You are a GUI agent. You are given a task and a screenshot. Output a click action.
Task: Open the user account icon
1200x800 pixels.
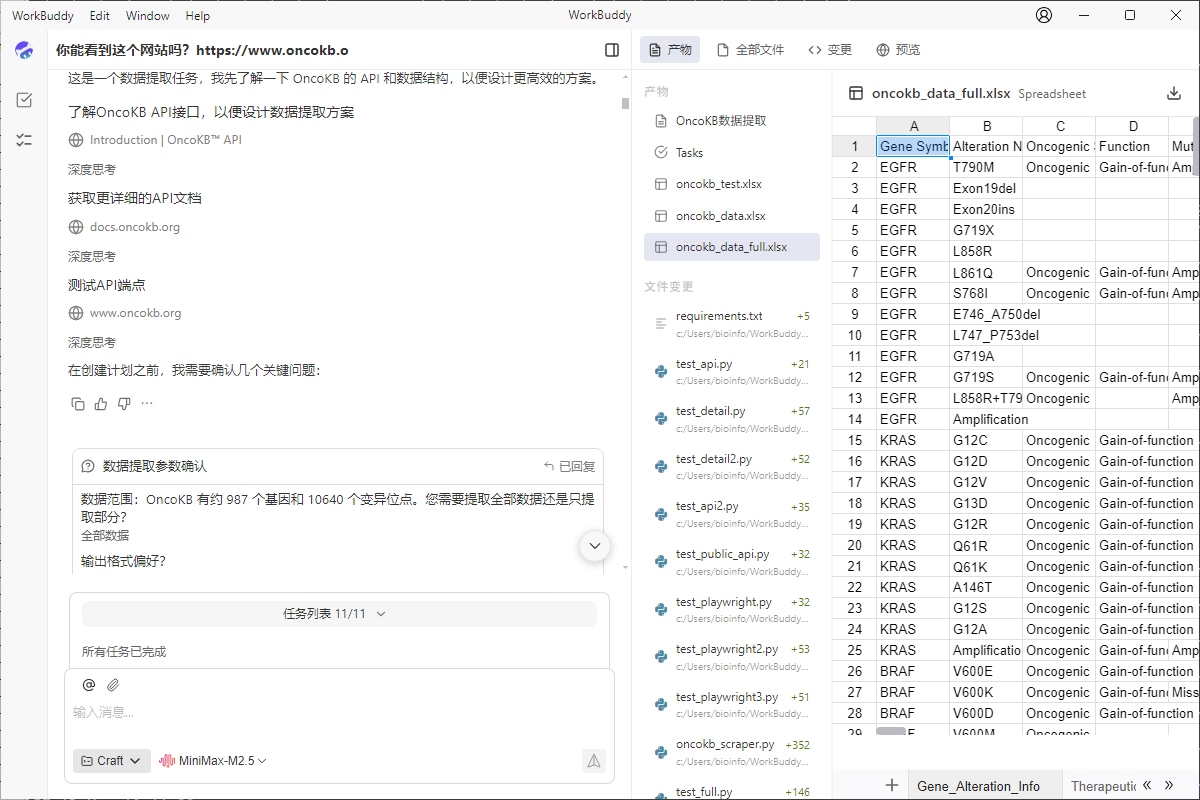point(1044,15)
